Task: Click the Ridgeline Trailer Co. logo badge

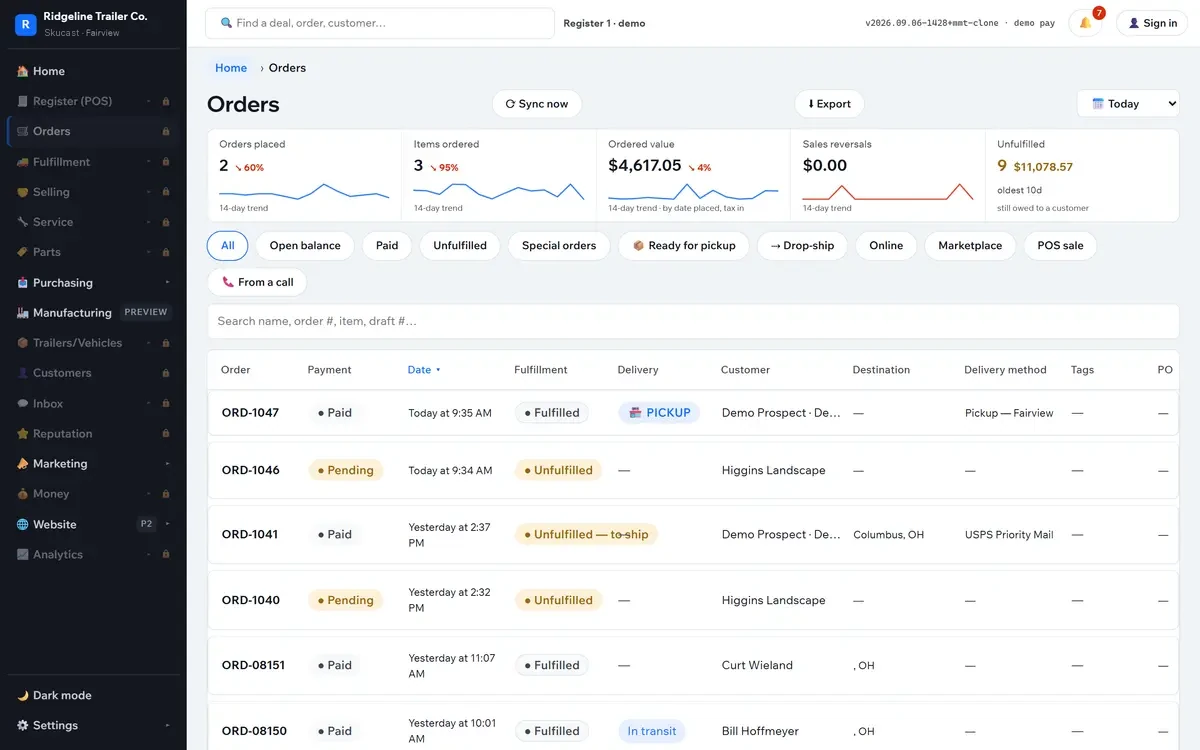Action: pos(26,24)
